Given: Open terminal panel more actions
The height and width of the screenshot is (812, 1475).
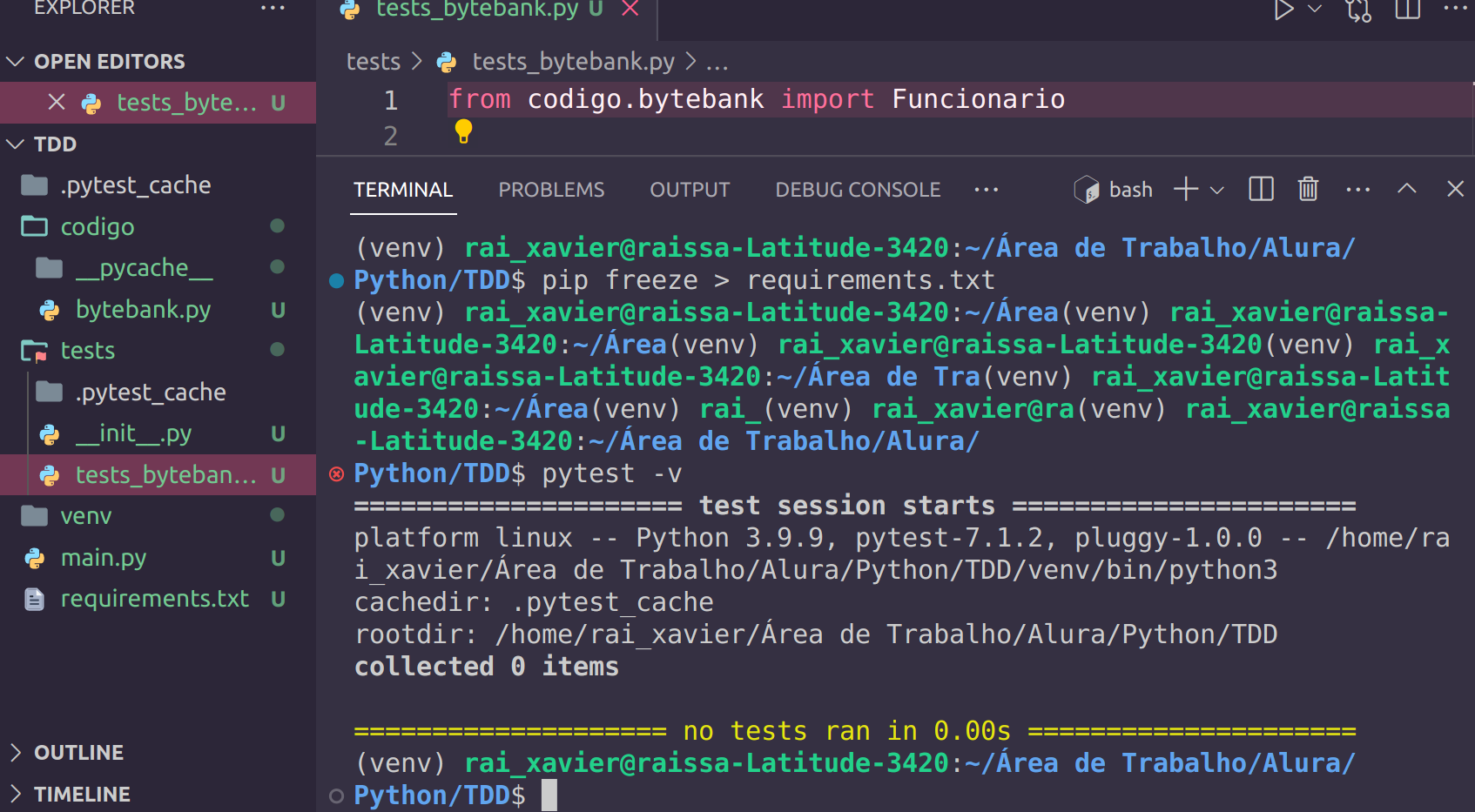Looking at the screenshot, I should (x=1358, y=189).
